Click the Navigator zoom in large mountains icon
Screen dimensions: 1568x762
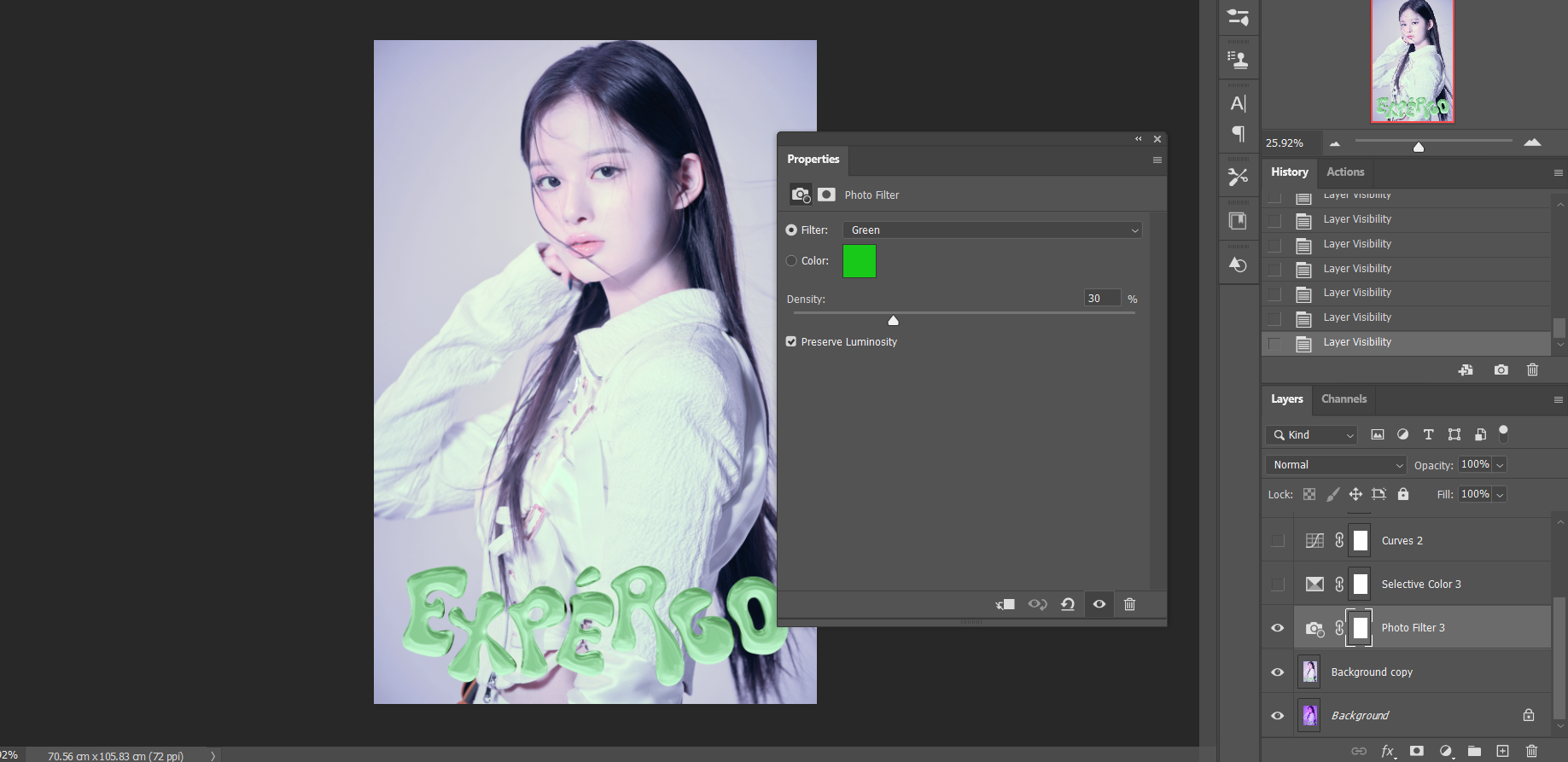tap(1532, 143)
